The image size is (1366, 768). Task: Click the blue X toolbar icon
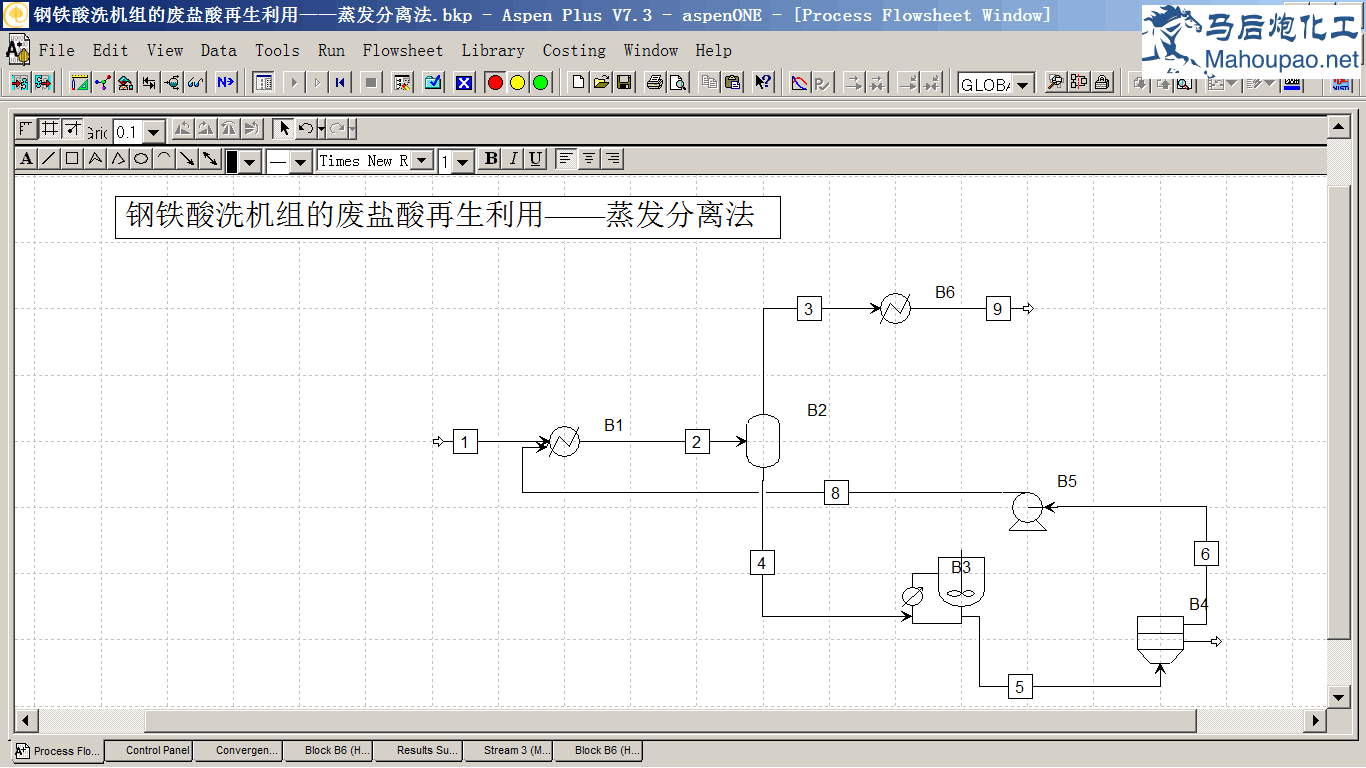(464, 83)
